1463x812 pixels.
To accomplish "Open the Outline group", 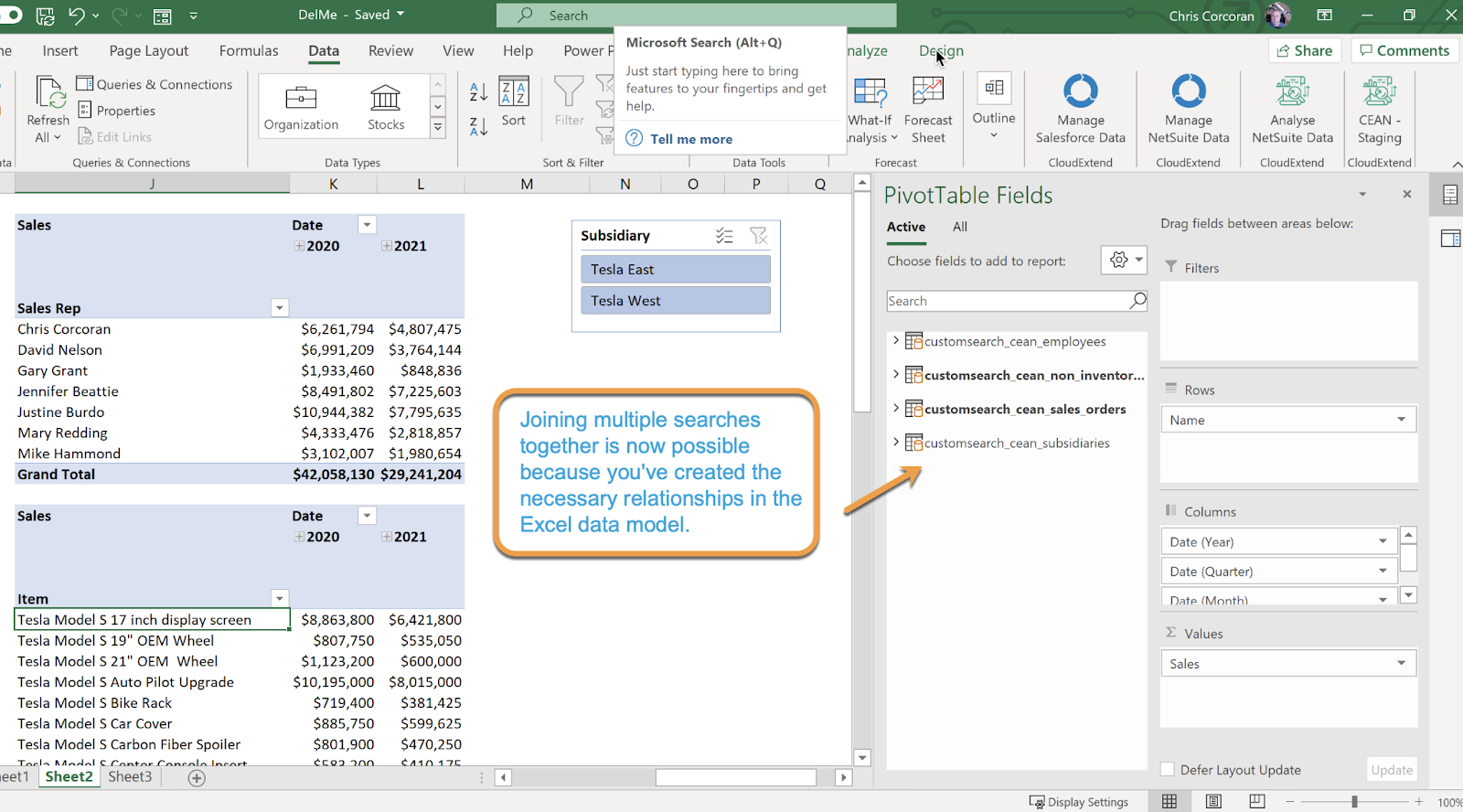I will pyautogui.click(x=994, y=107).
